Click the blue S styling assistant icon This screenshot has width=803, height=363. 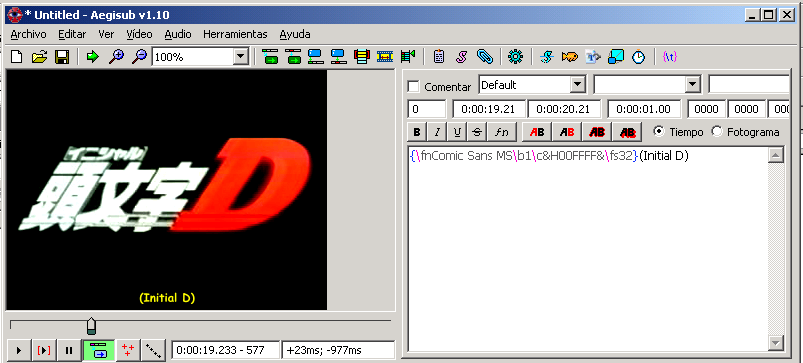[546, 57]
